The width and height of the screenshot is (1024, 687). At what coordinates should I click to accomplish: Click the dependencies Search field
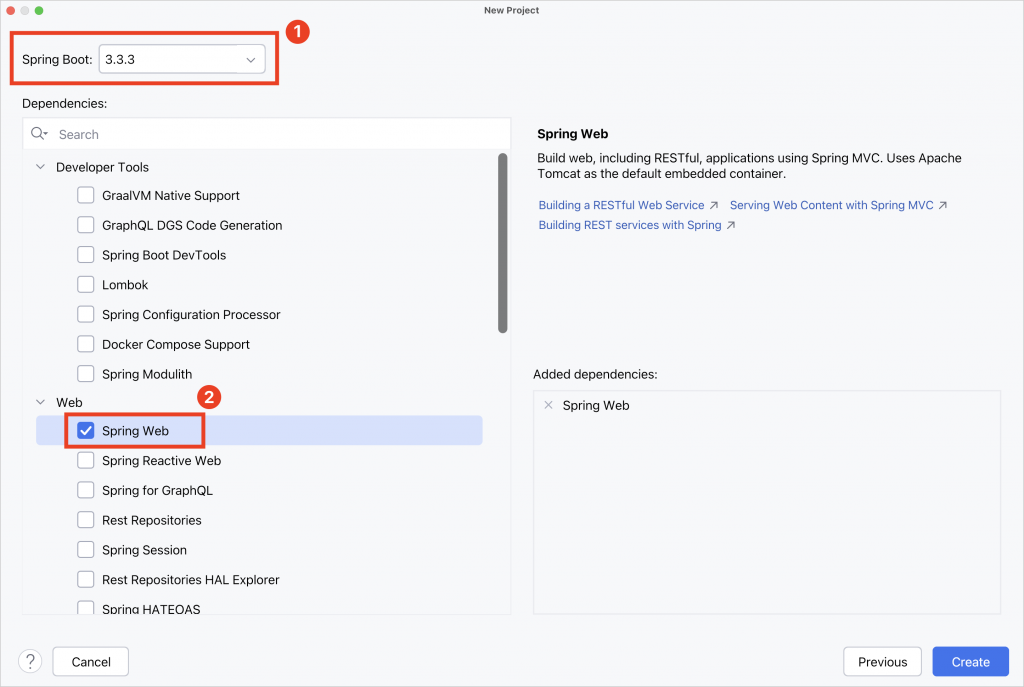click(266, 134)
